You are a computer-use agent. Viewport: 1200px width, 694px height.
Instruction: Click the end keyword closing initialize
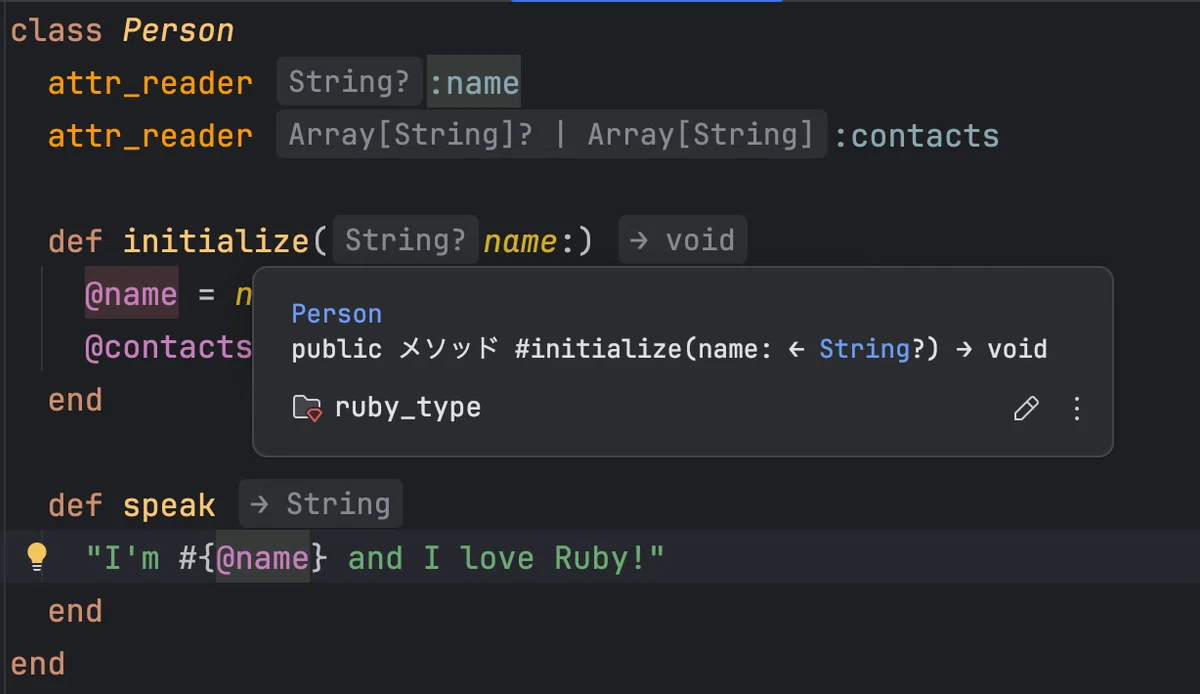coord(75,400)
